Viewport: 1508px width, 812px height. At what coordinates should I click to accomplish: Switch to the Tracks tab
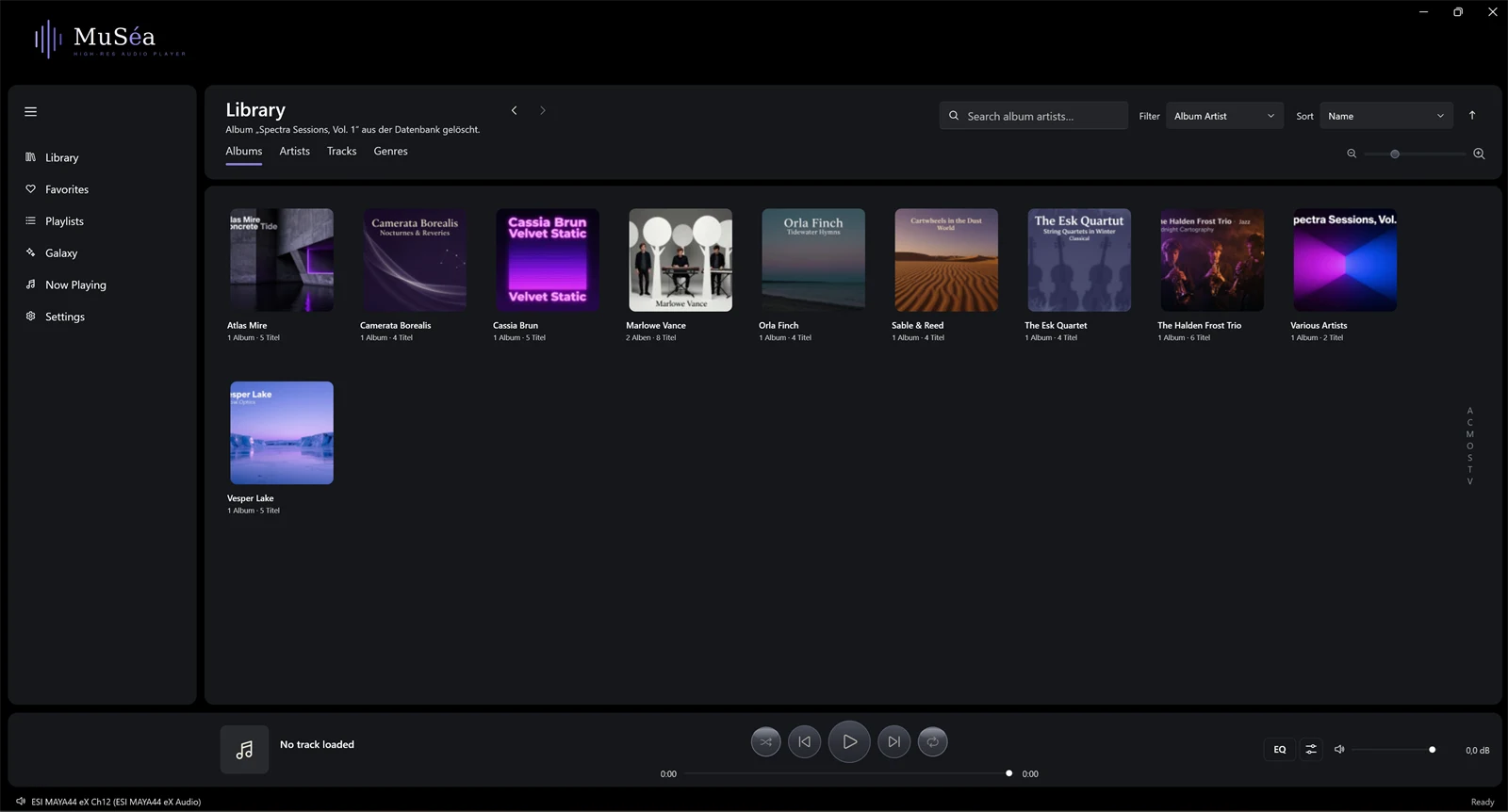coord(341,152)
